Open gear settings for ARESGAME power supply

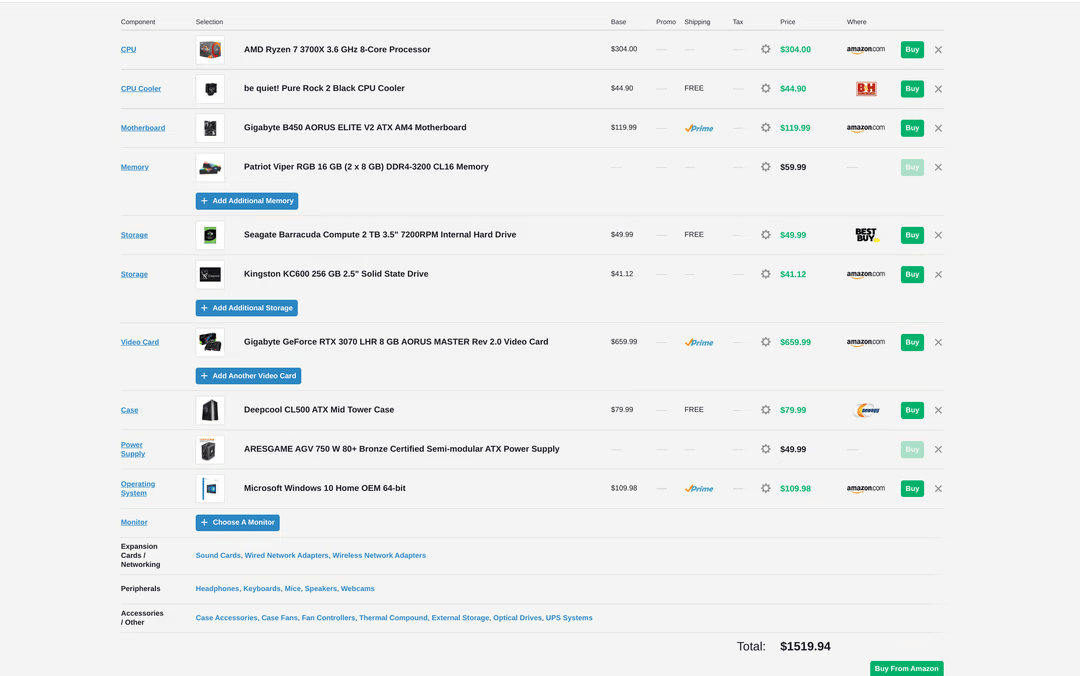765,449
